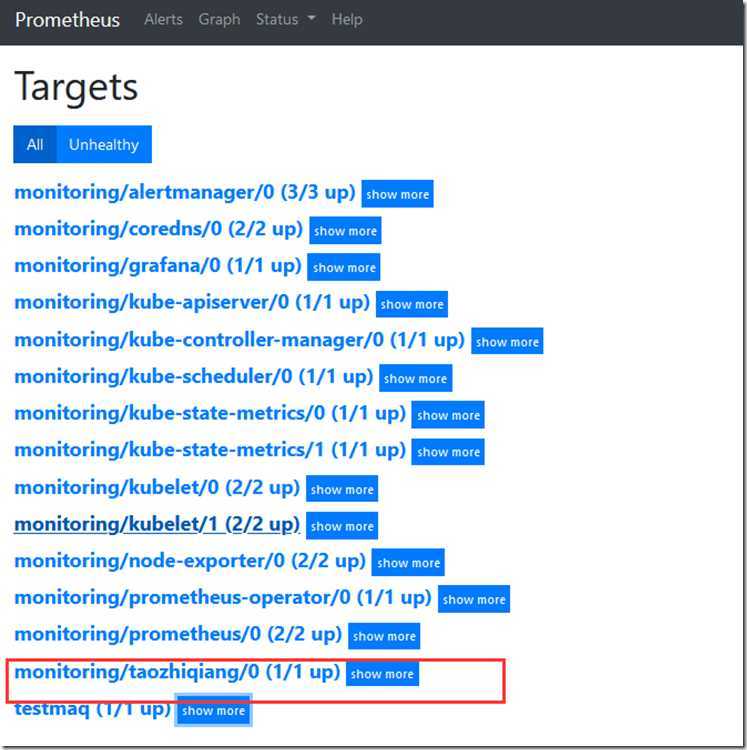Open the testmaq target link
The height and width of the screenshot is (750, 747).
[x=92, y=709]
